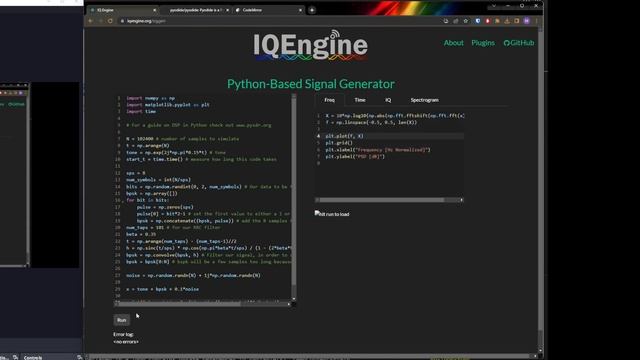640x360 pixels.
Task: Click the 'hit run to load' image placeholder
Action: point(332,214)
